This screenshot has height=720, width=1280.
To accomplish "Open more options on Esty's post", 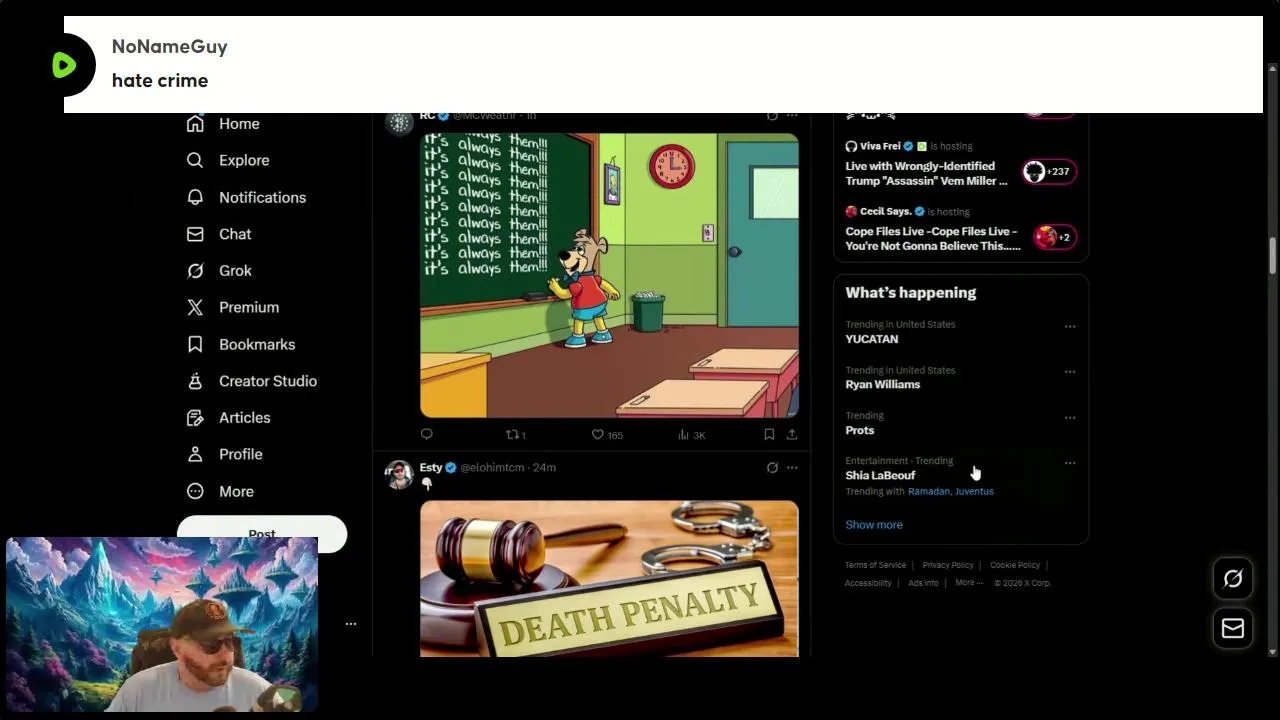I will click(792, 467).
